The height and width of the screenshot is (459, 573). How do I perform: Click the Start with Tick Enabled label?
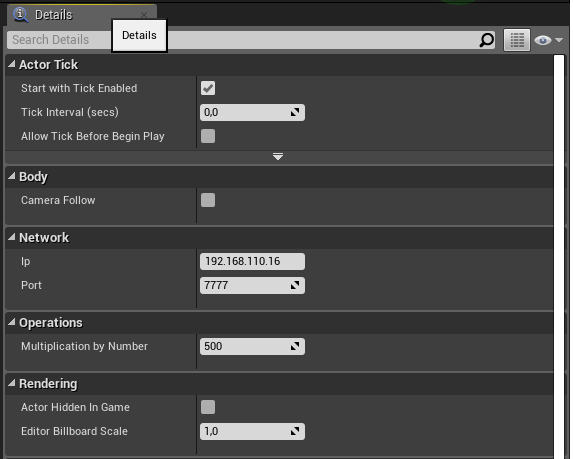pyautogui.click(x=79, y=88)
